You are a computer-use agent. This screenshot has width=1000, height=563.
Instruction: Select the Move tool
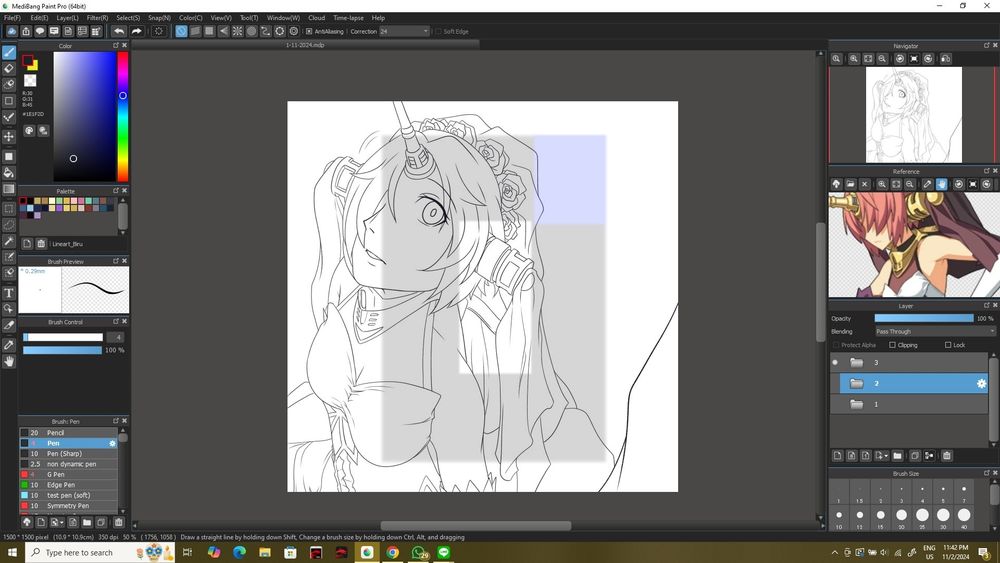[x=9, y=136]
